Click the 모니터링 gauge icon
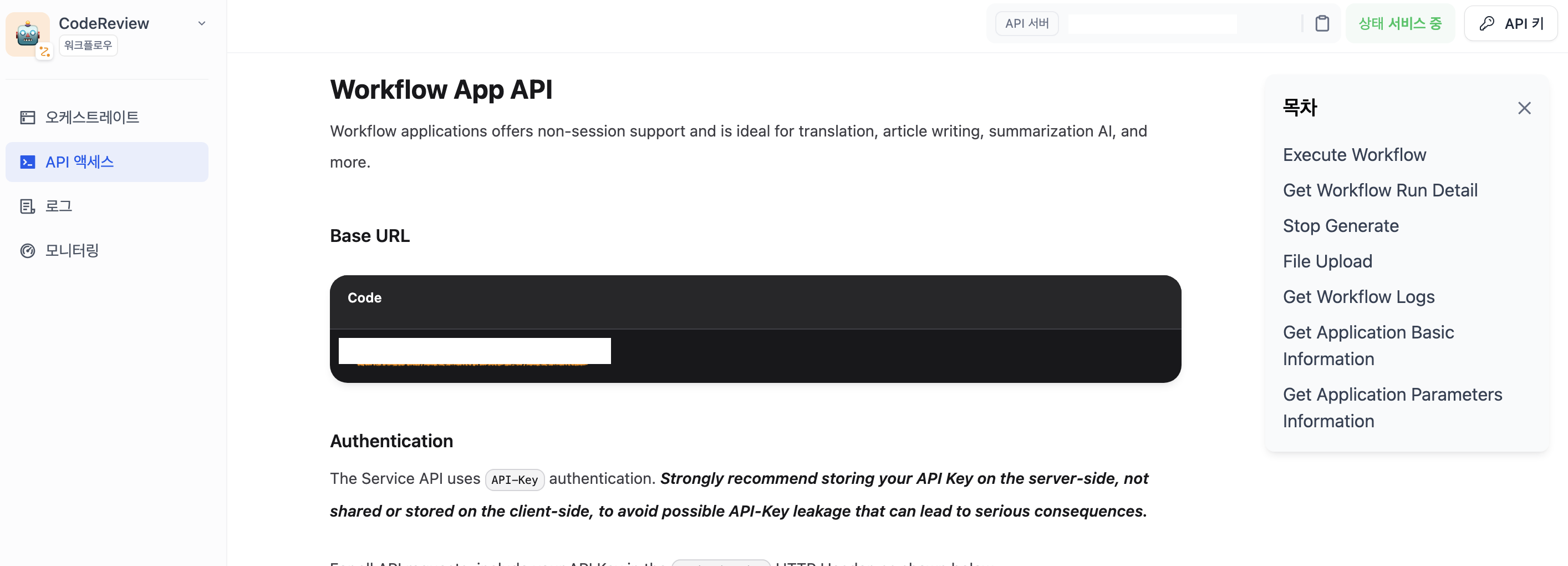Screen dimensions: 1568x566 click(27, 250)
